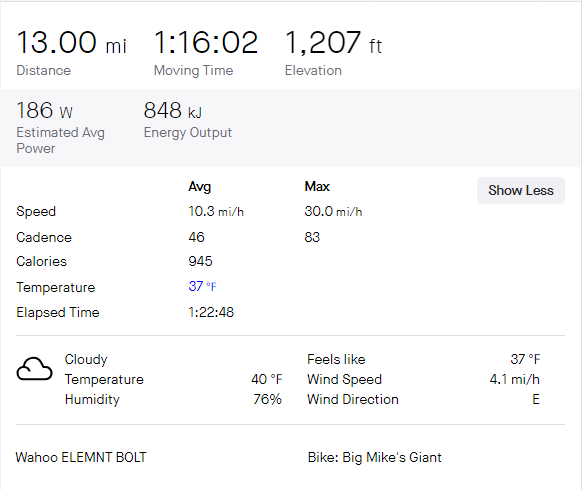Viewport: 582px width, 490px height.
Task: Click the 13.00 mi distance value
Action: [71, 43]
